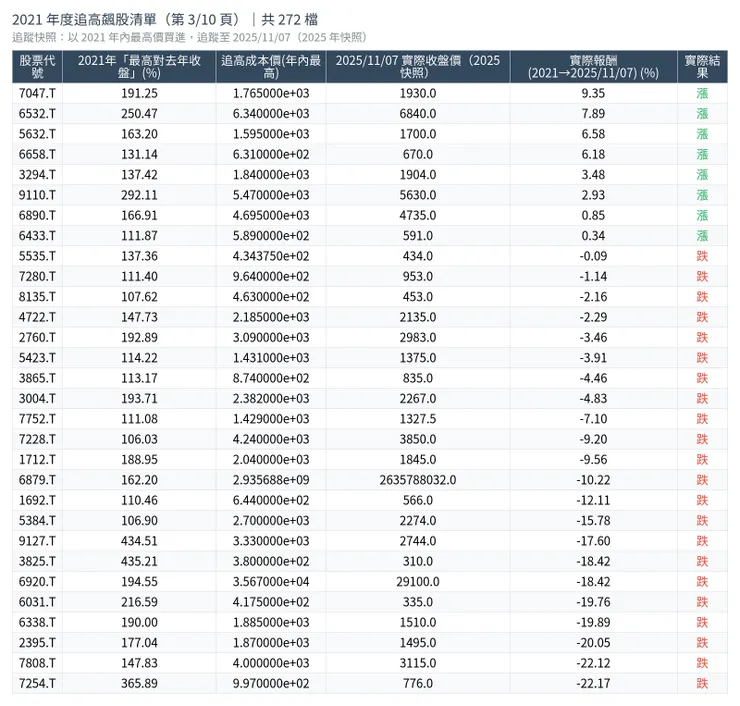Click the 實際結果 column header
The image size is (740, 706).
coord(702,67)
